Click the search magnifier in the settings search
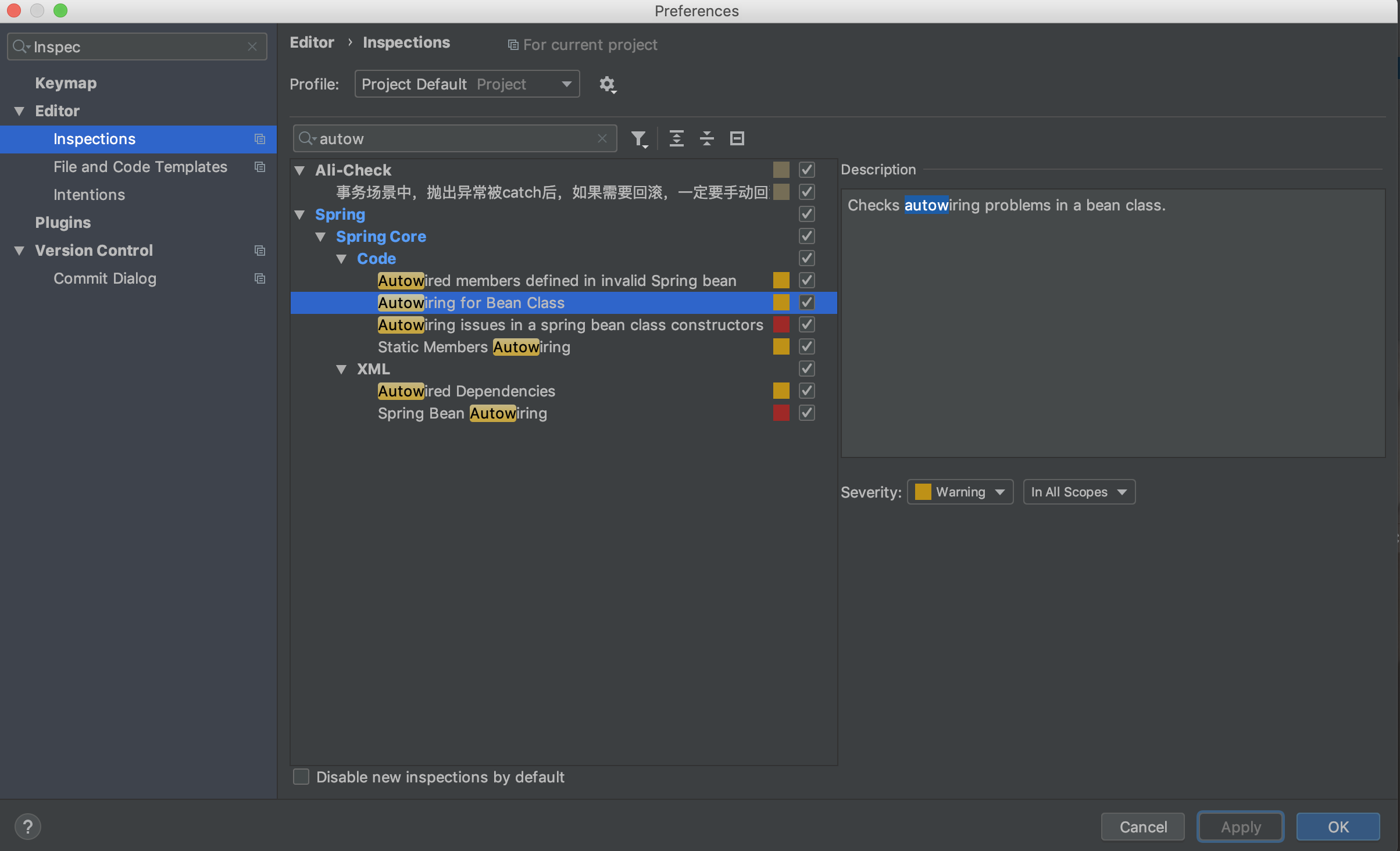The image size is (1400, 851). [x=20, y=47]
